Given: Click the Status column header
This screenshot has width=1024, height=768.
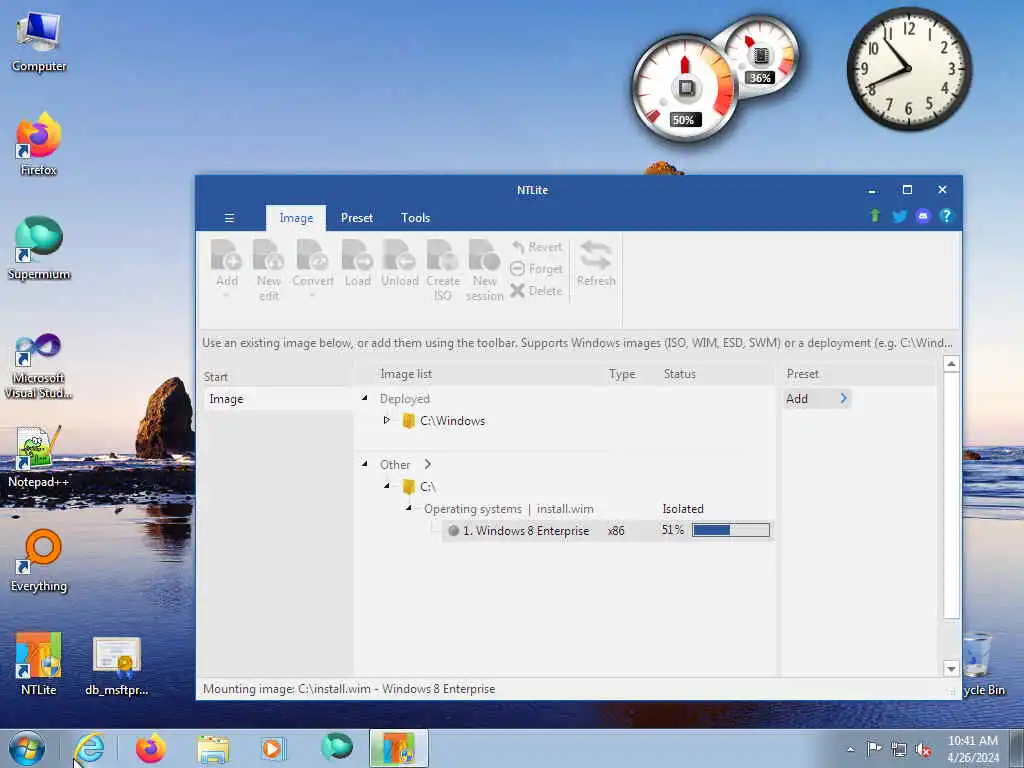Looking at the screenshot, I should click(x=679, y=374).
